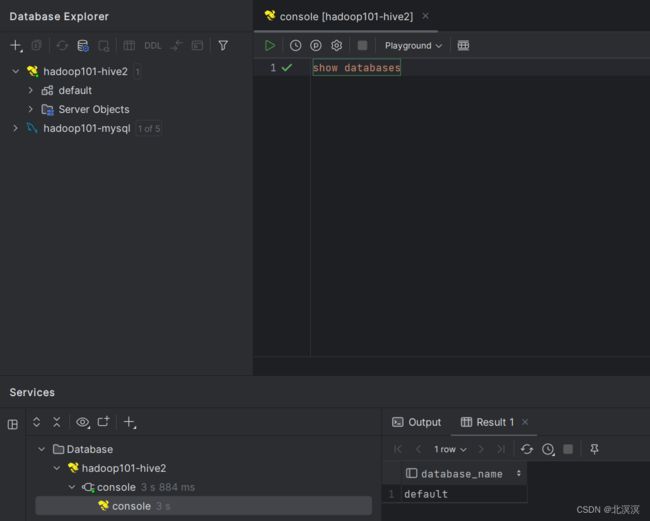Open the Playground mode dropdown

413,46
